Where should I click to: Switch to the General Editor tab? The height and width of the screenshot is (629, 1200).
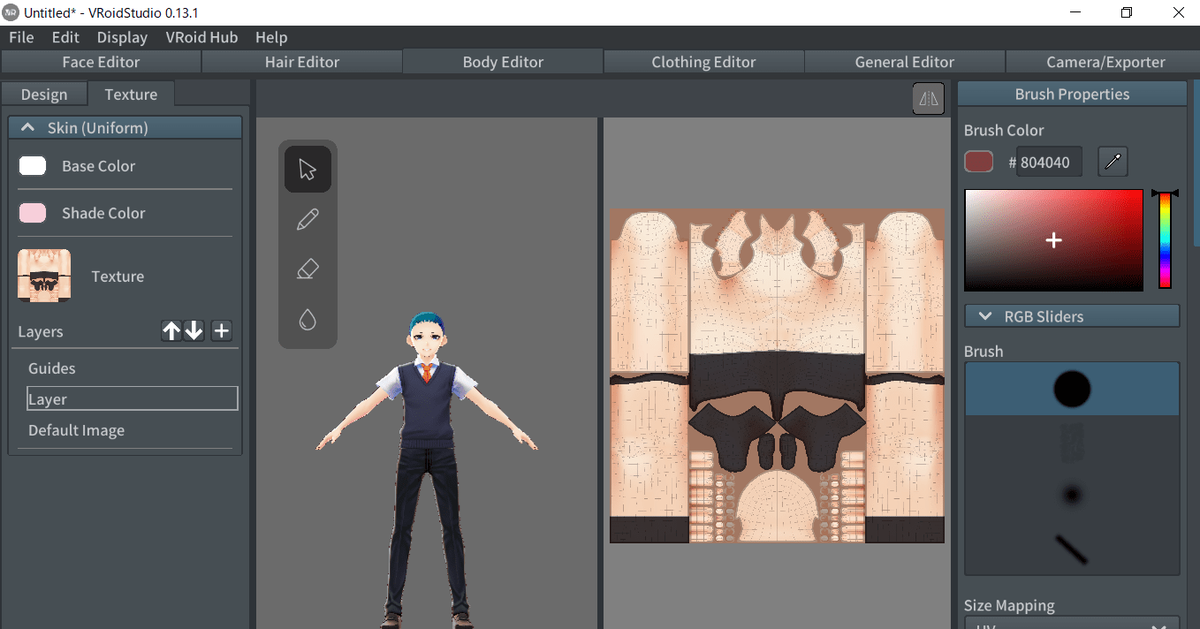(x=905, y=62)
